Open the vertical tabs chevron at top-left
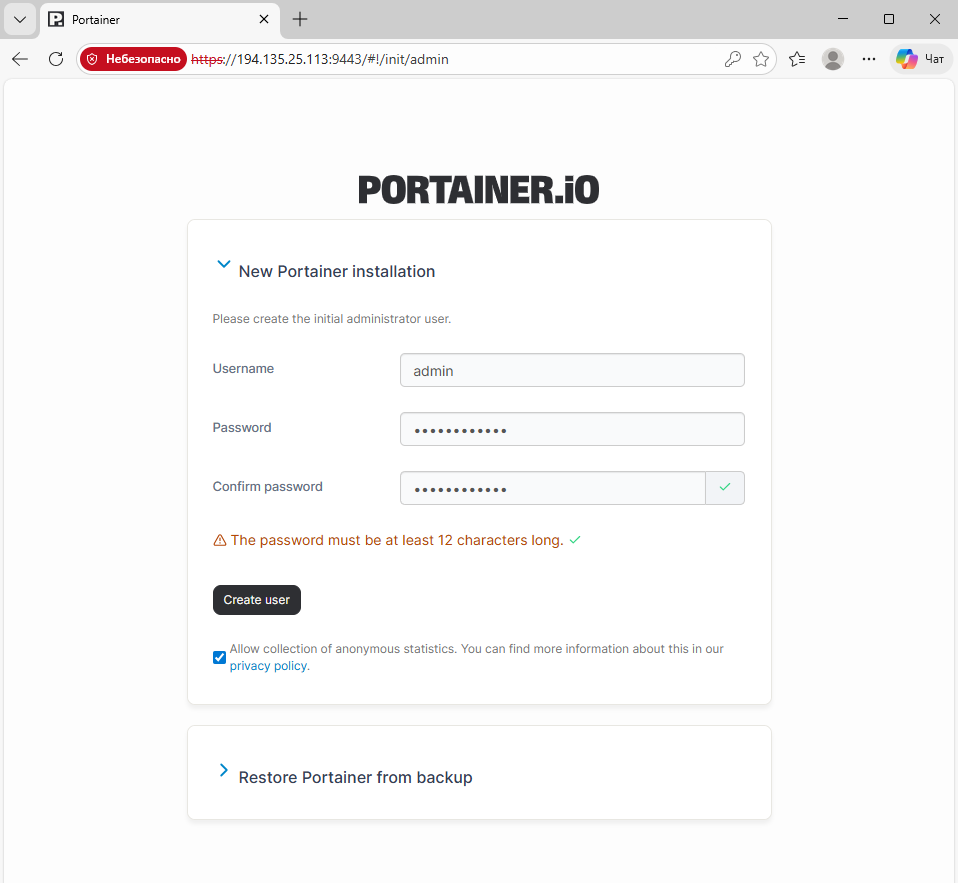 tap(20, 19)
